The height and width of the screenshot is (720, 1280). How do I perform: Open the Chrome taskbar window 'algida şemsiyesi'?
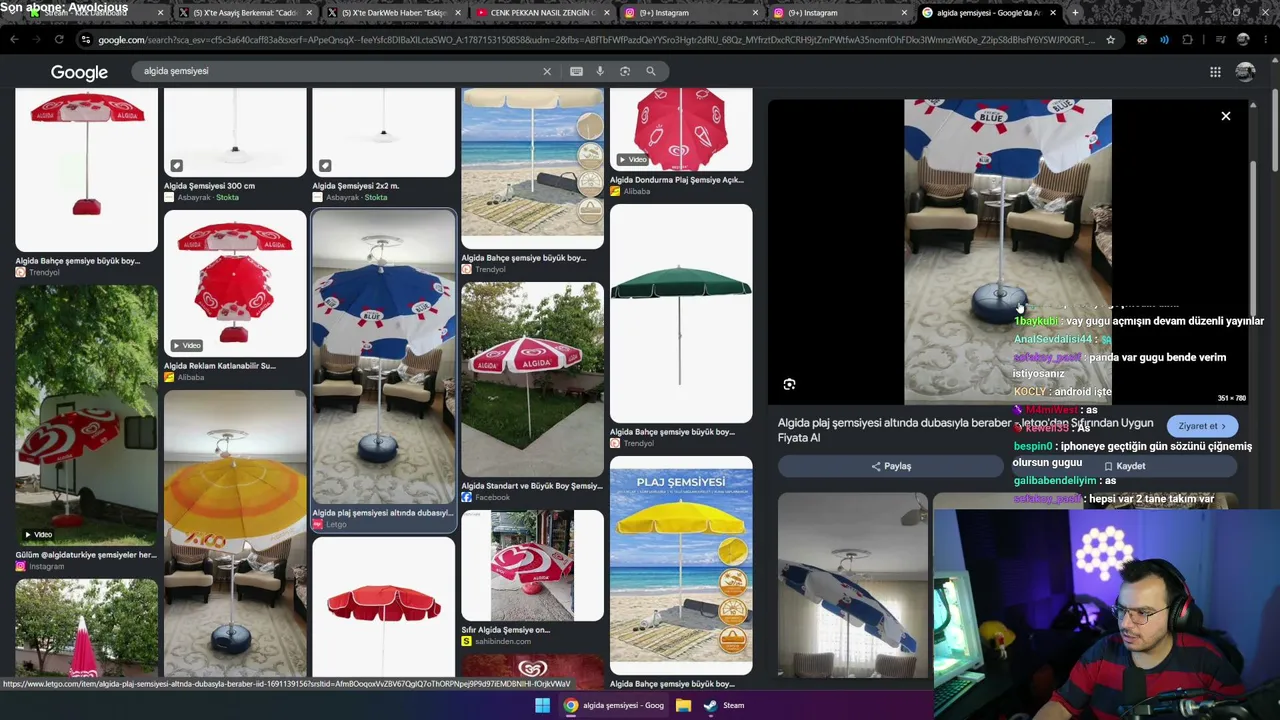click(x=613, y=705)
